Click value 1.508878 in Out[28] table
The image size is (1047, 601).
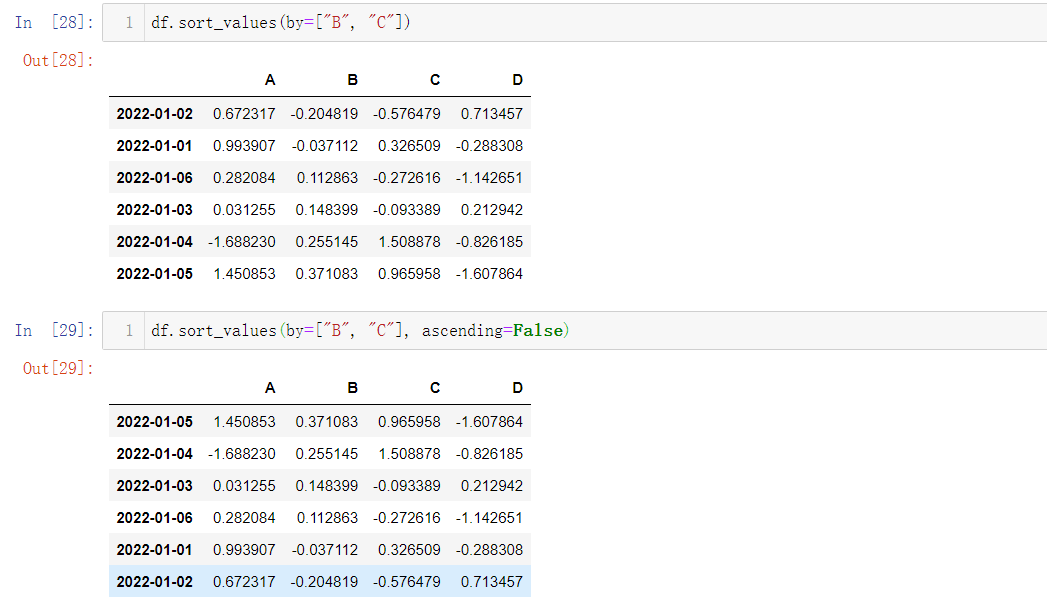tap(409, 242)
